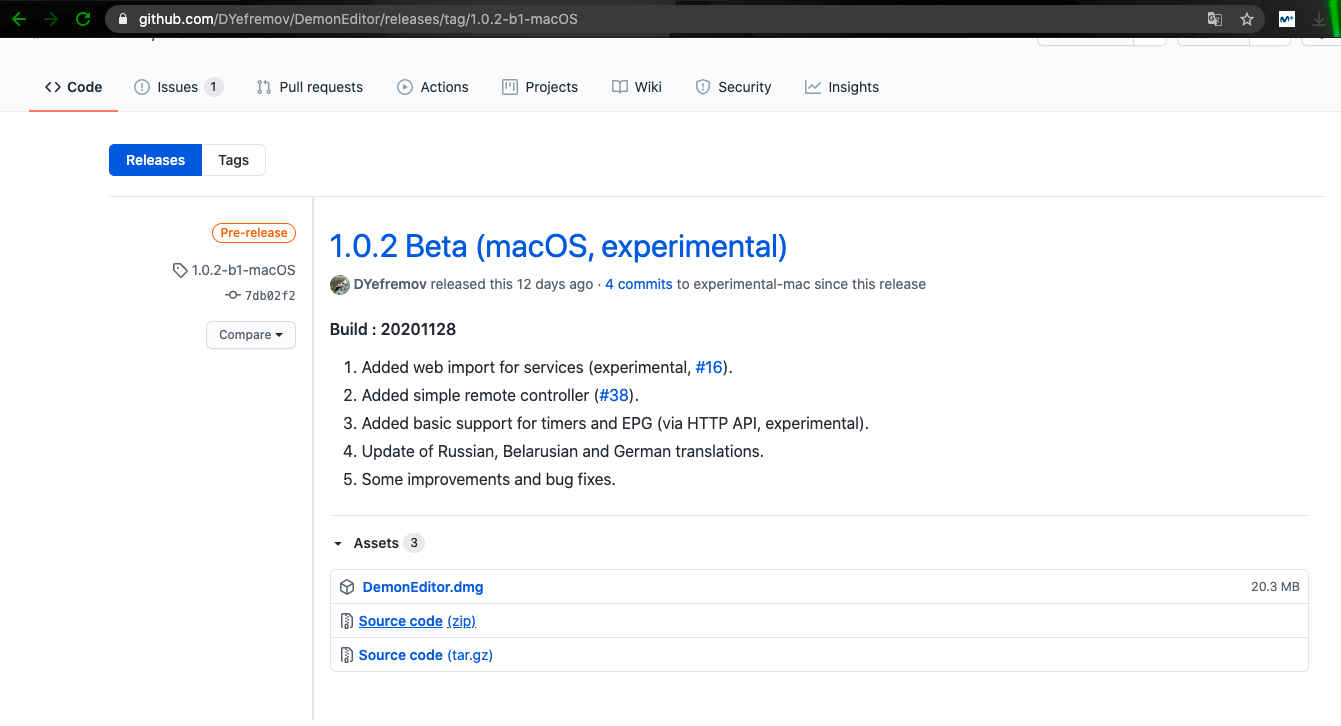Screen dimensions: 1341x726
Task: Click the browser back arrow
Action: 19,19
